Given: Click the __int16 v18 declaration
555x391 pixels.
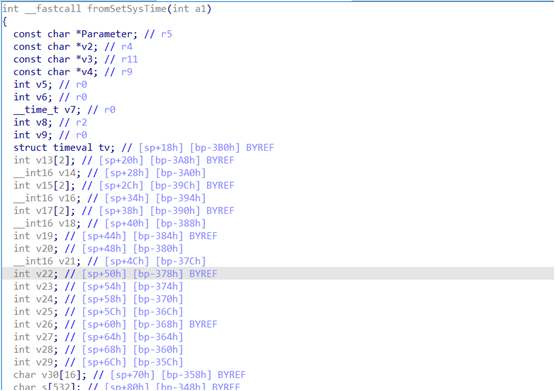Looking at the screenshot, I should (47, 223).
